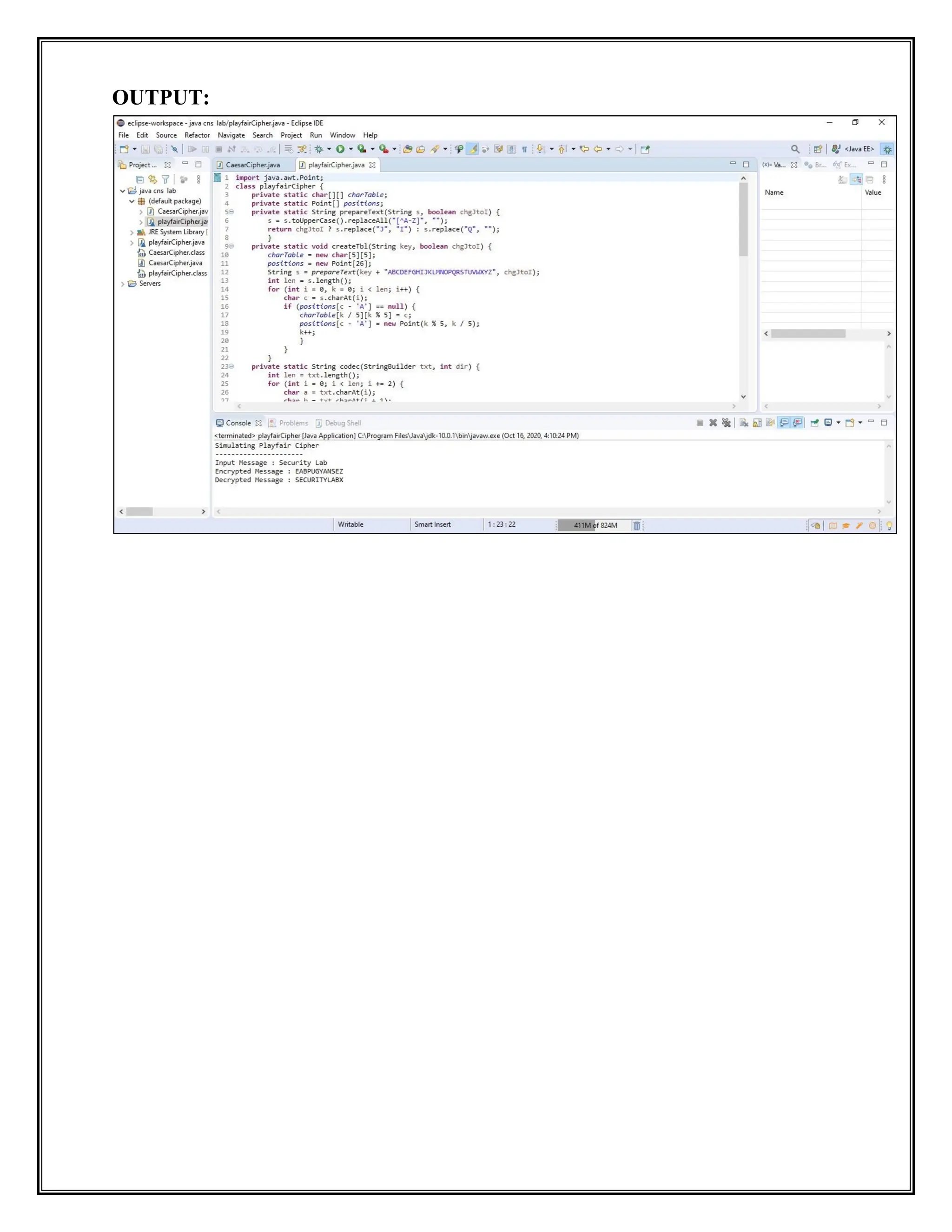Click the Project Explorer horizontal scrollbar
Screen dimensions: 952x1232
pyautogui.click(x=139, y=512)
